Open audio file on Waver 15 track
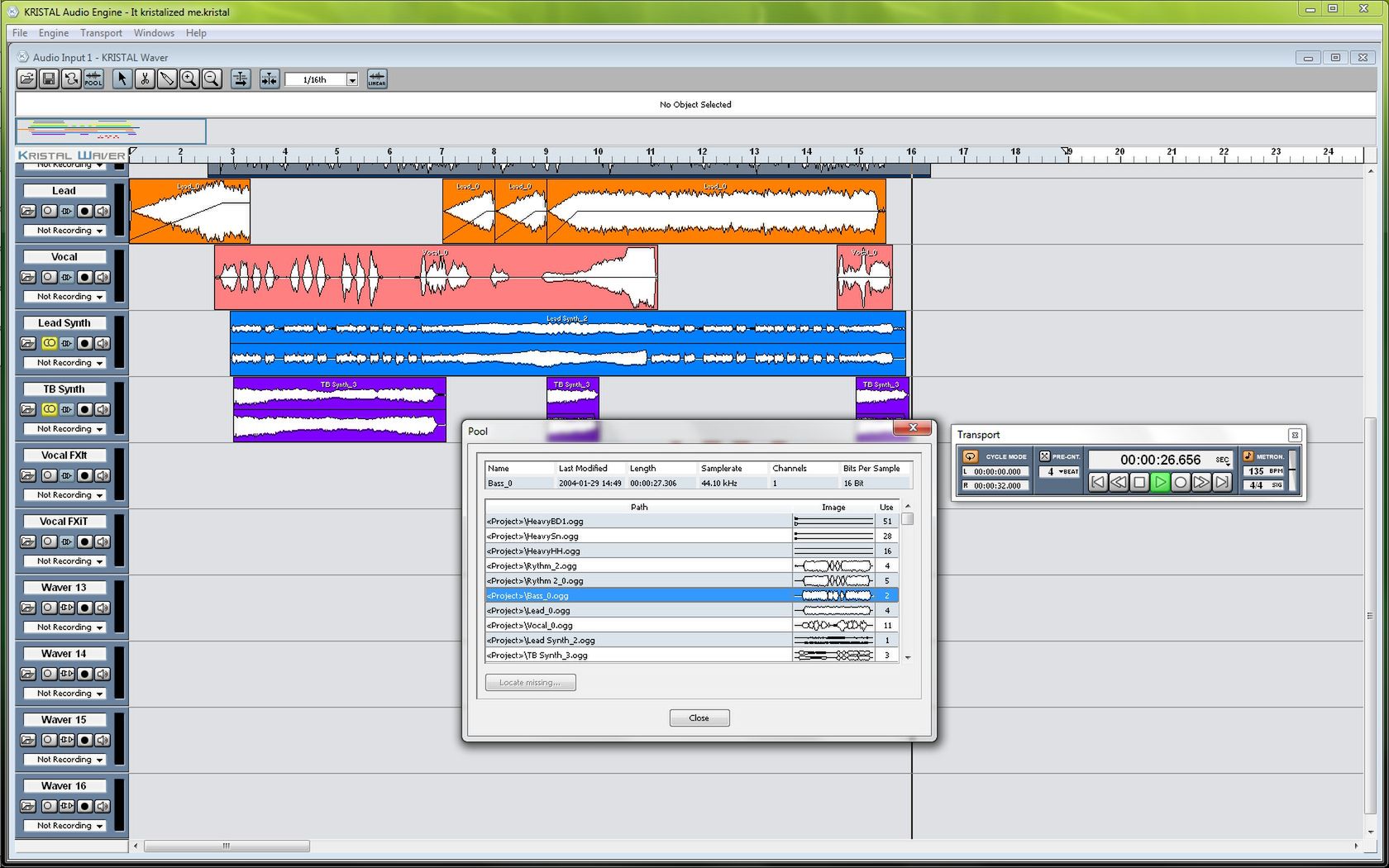Screen dimensions: 1389x868 click(x=28, y=740)
